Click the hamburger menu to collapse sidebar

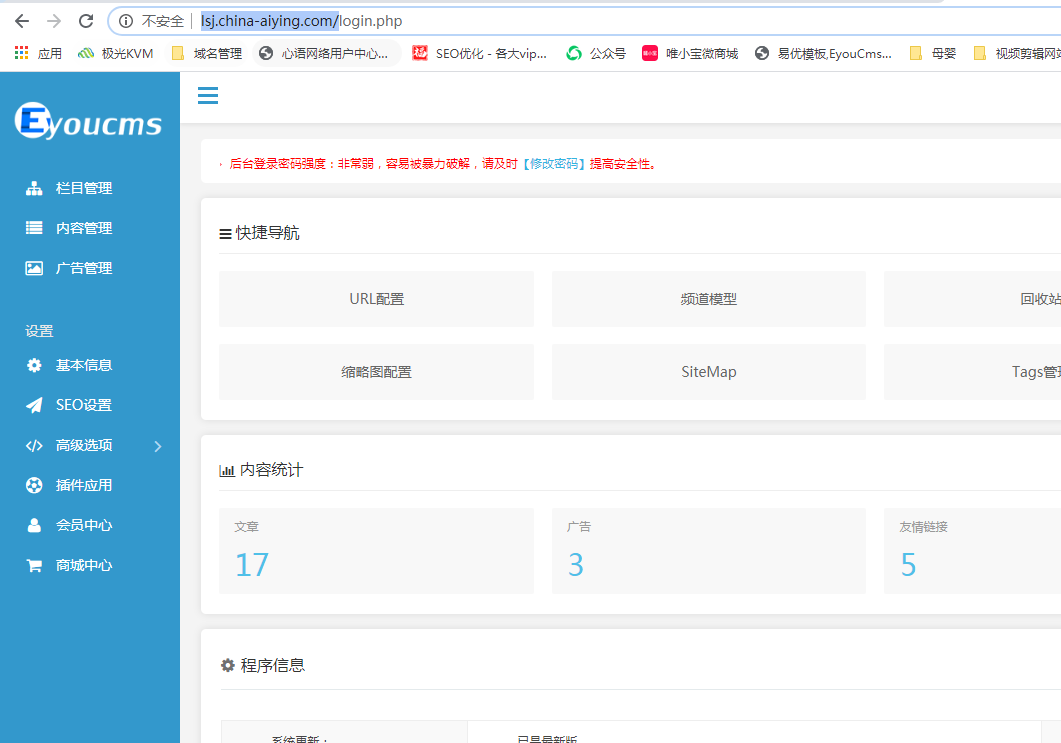click(x=207, y=95)
